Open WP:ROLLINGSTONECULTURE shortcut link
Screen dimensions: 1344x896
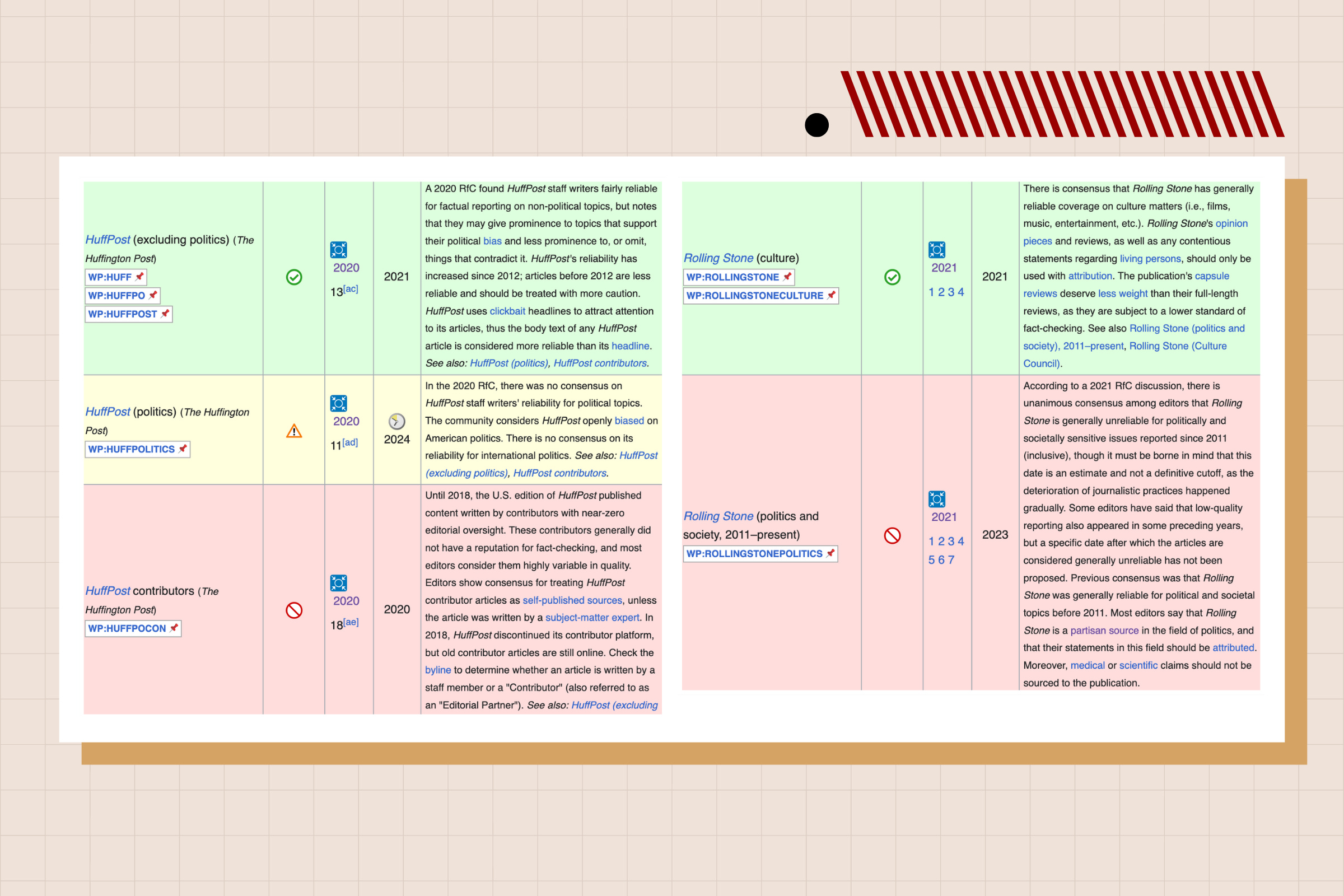coord(755,296)
